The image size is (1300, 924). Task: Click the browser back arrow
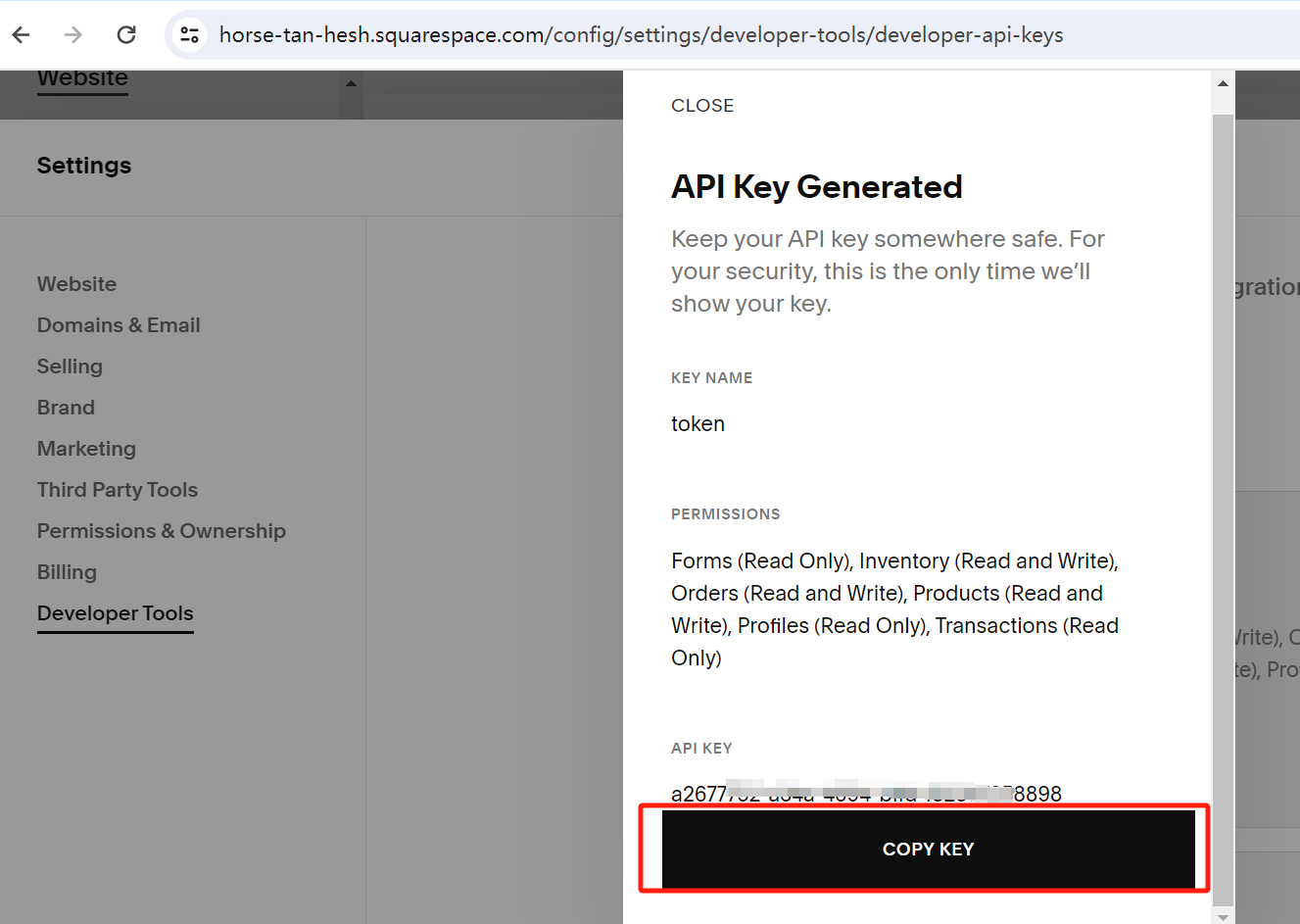21,34
